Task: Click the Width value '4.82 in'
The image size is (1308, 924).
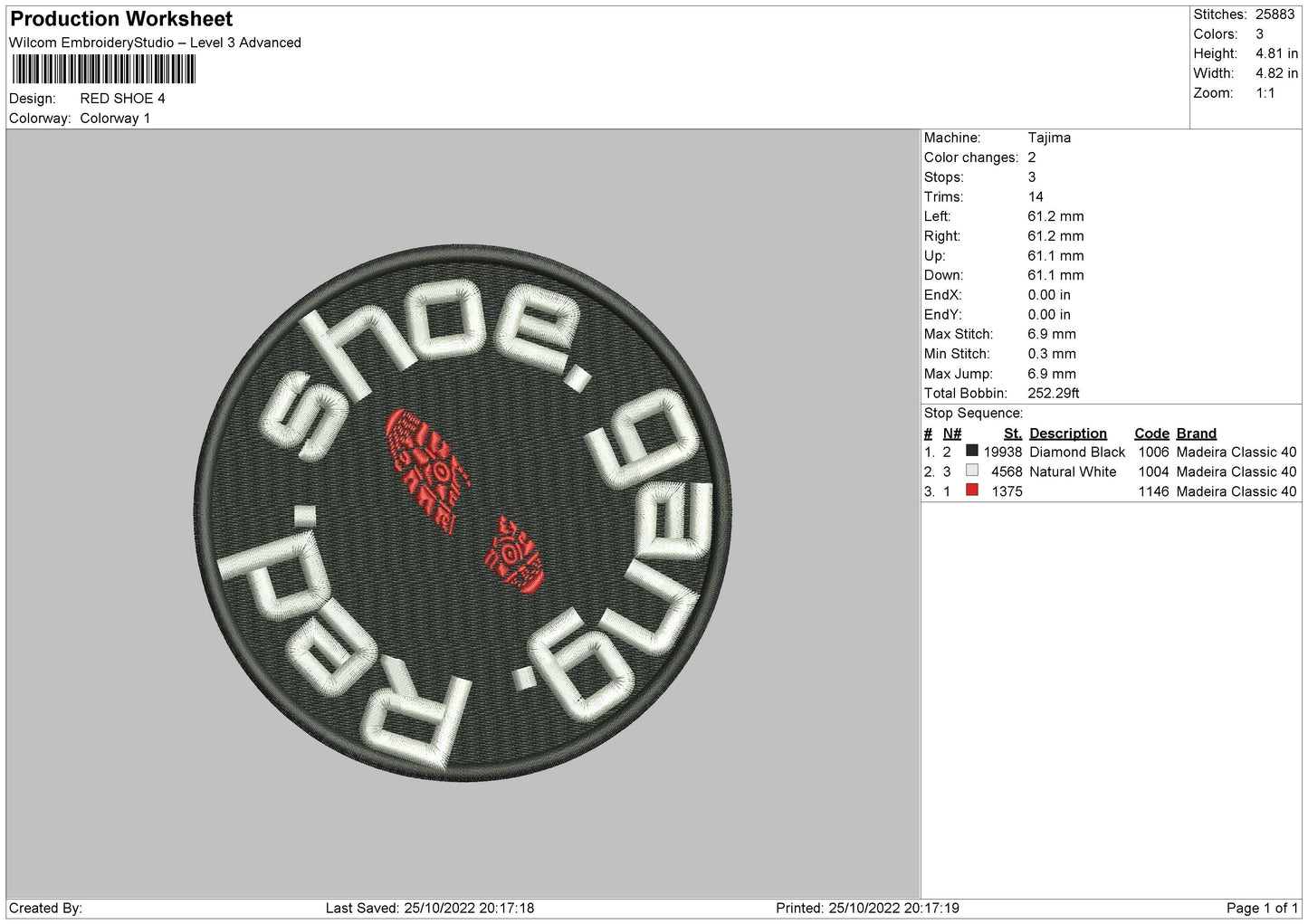Action: click(1276, 73)
